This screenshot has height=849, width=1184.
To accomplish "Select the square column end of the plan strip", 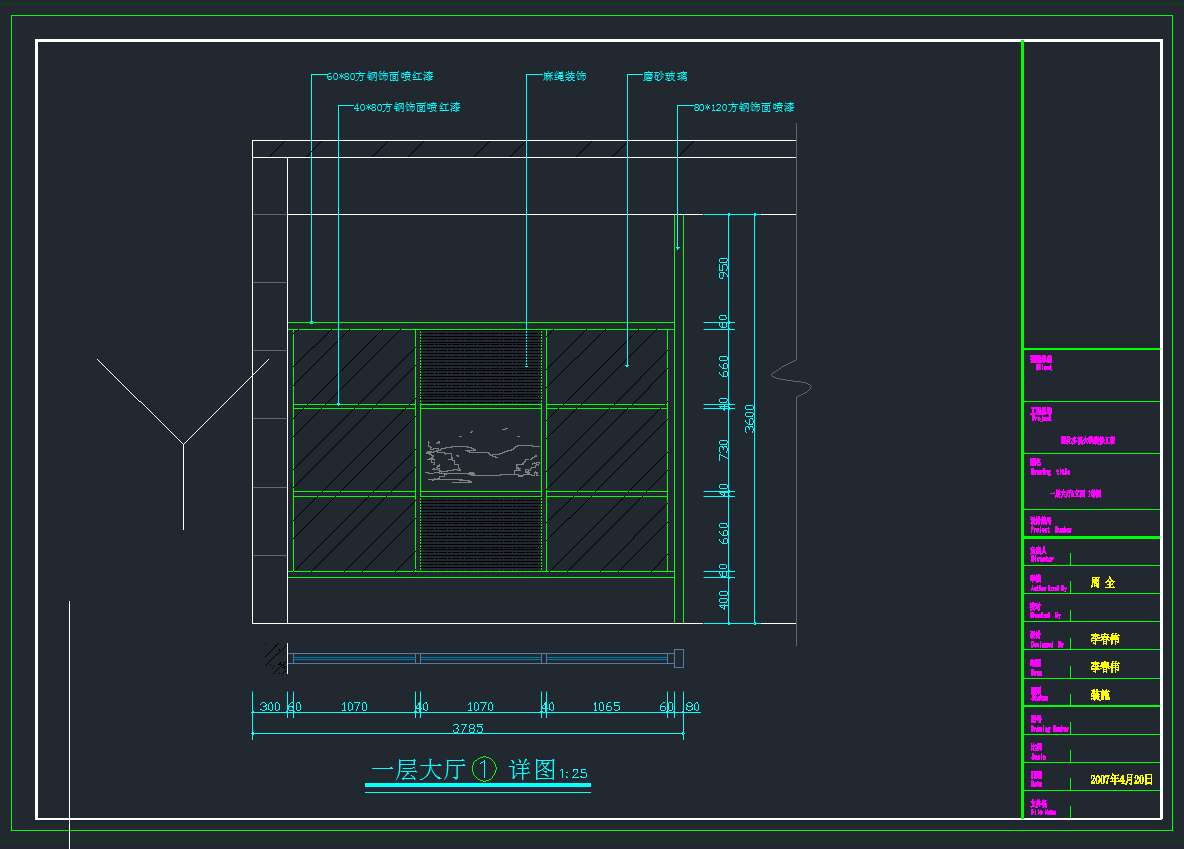I will 680,657.
